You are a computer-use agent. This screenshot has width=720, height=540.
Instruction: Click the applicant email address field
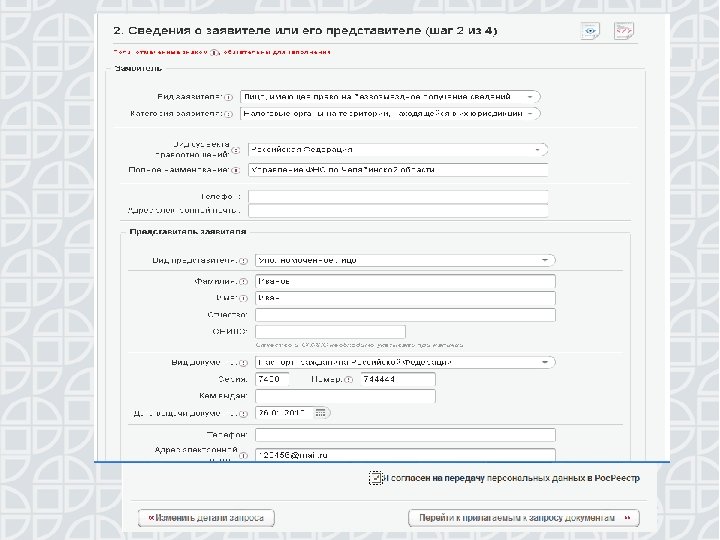[398, 211]
